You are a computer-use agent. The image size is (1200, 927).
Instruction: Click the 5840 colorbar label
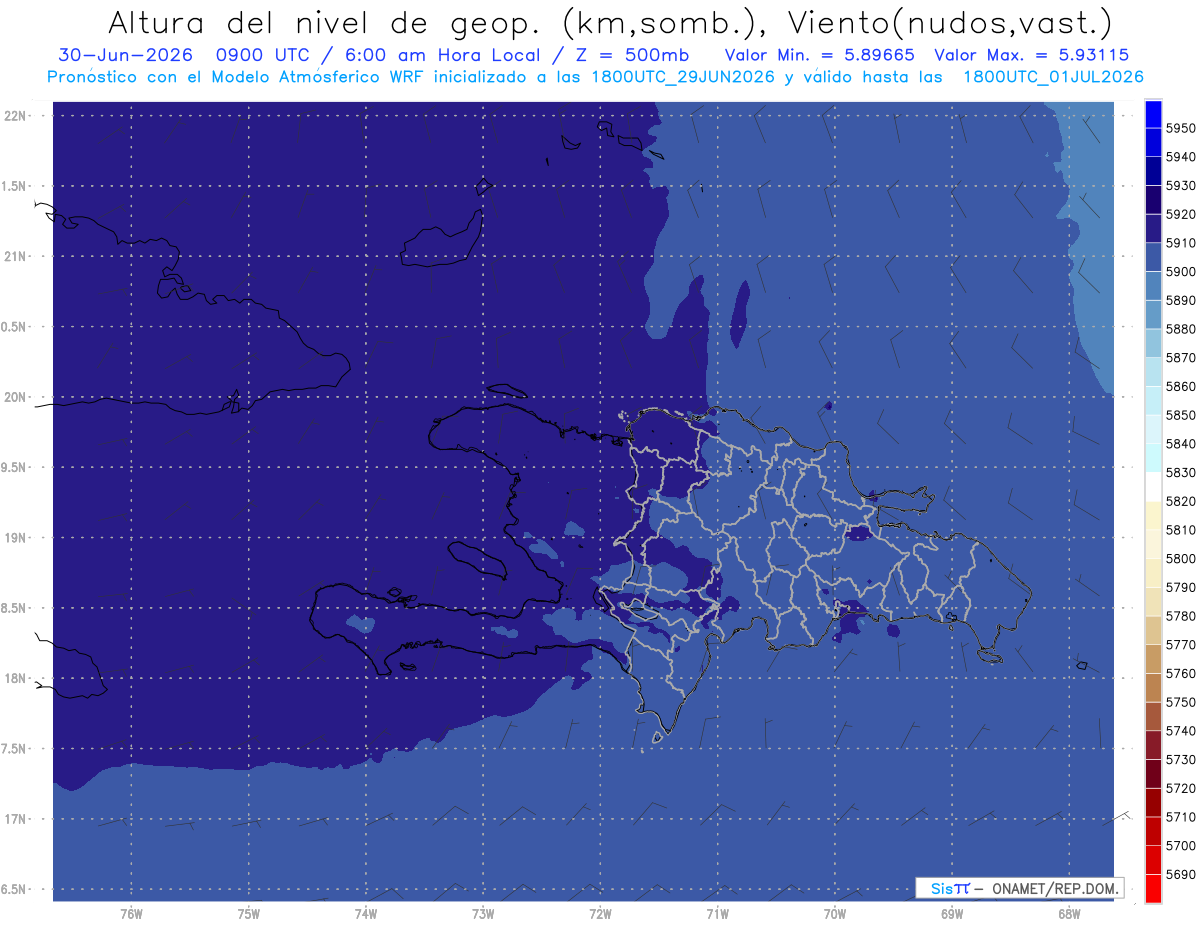pos(1181,444)
